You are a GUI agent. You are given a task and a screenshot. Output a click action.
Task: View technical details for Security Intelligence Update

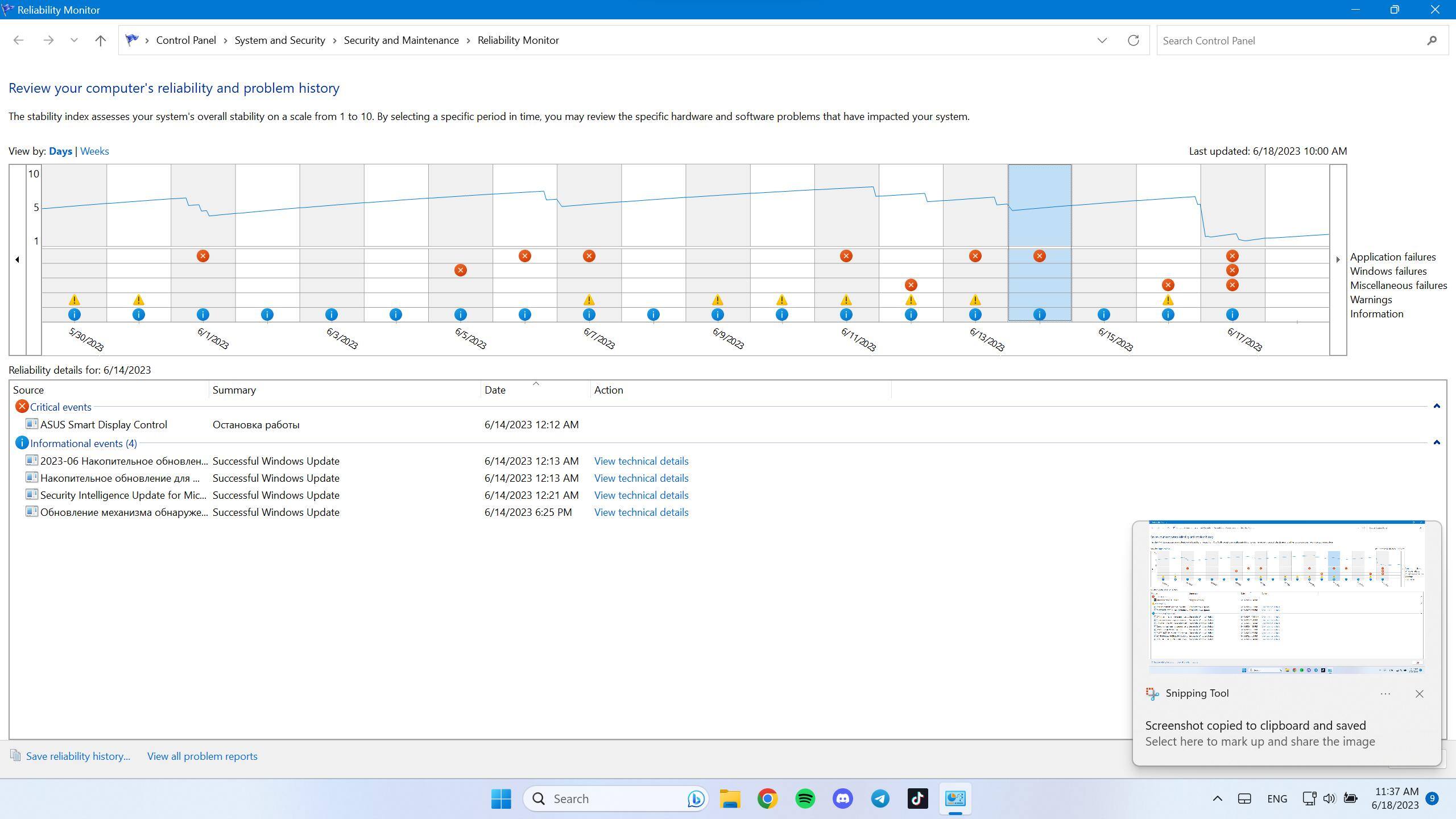tap(641, 495)
